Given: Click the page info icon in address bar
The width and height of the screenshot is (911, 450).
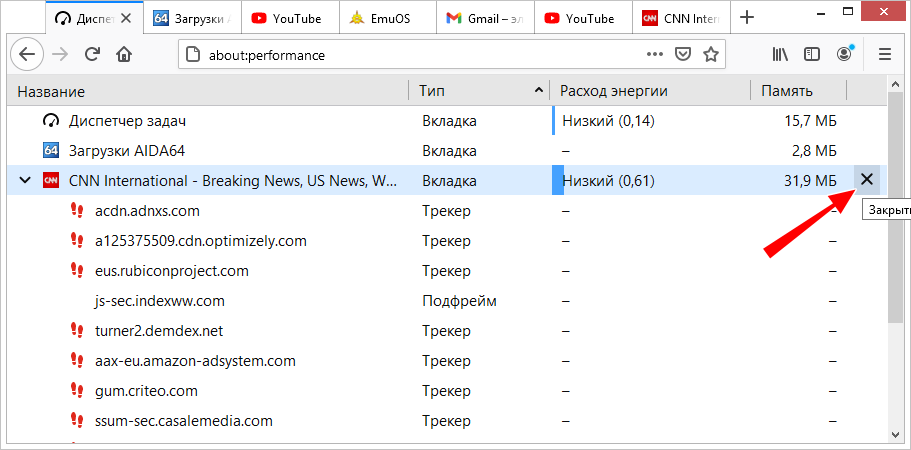Looking at the screenshot, I should pos(192,55).
